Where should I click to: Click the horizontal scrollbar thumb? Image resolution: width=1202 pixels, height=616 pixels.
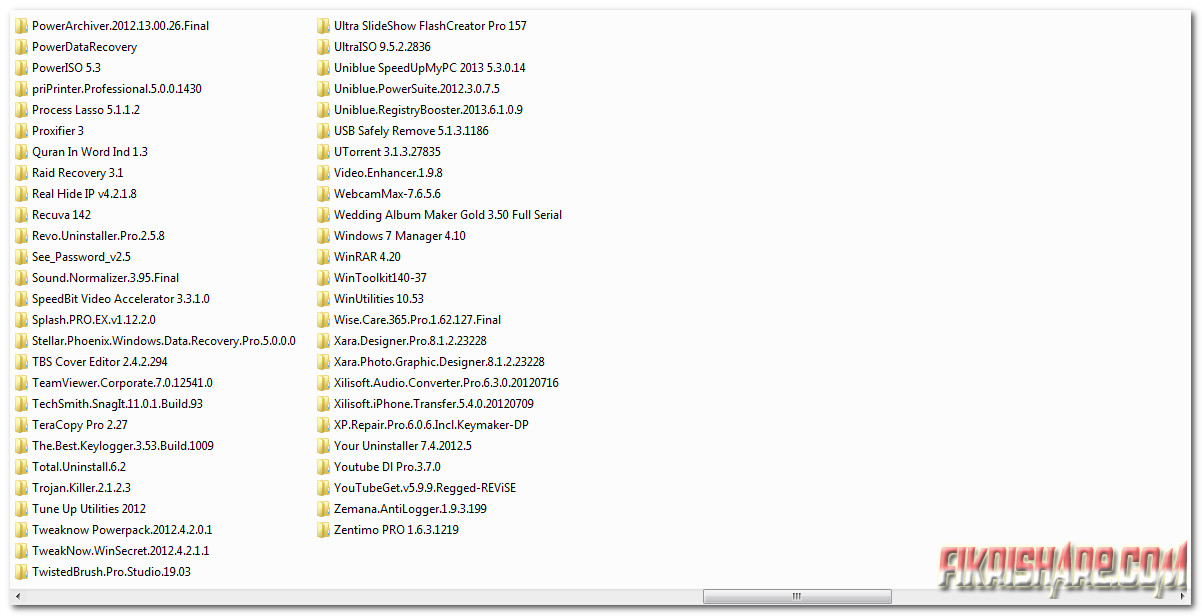pyautogui.click(x=797, y=597)
